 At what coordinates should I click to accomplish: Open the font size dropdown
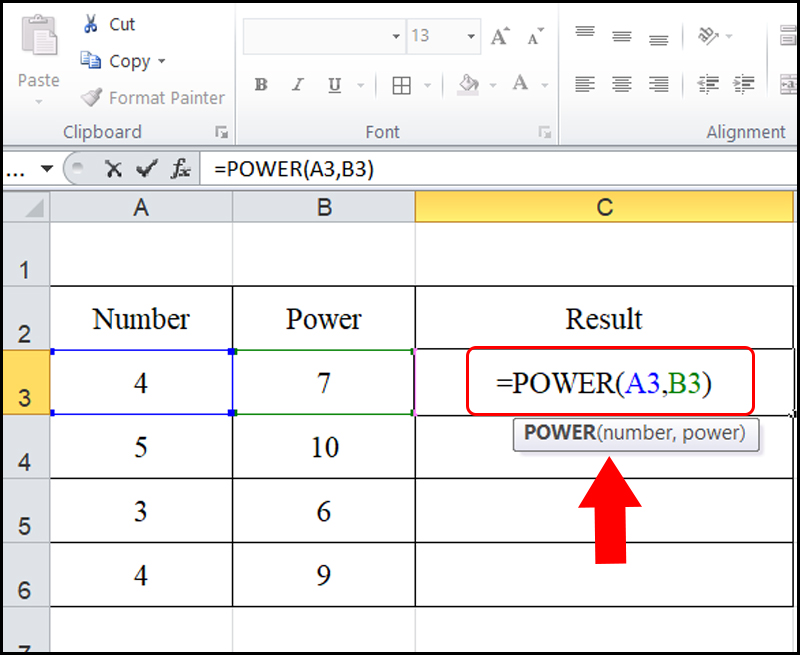pyautogui.click(x=470, y=36)
